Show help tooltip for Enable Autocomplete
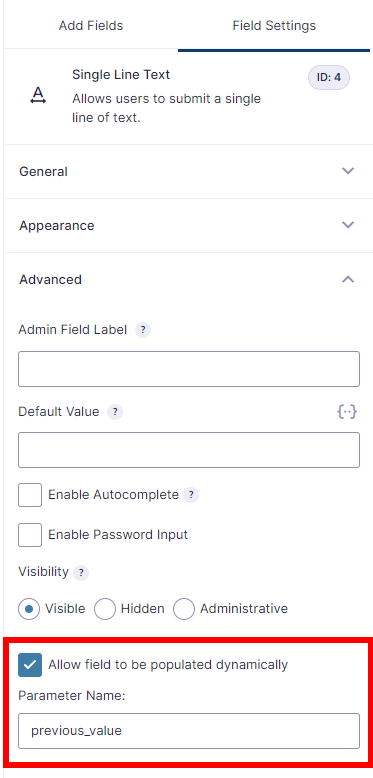Image resolution: width=373 pixels, height=778 pixels. (x=191, y=495)
